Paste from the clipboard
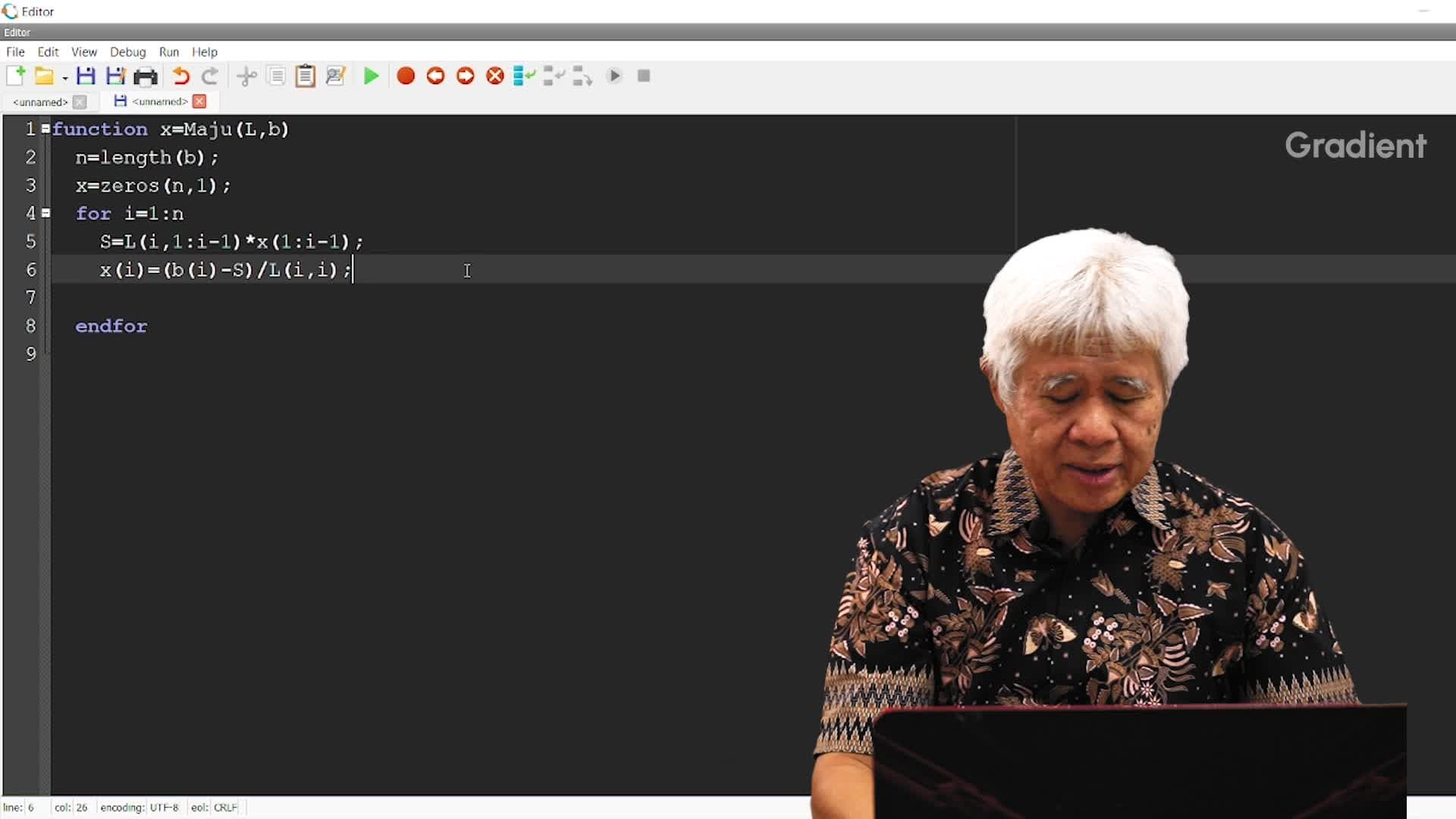1456x819 pixels. click(306, 76)
